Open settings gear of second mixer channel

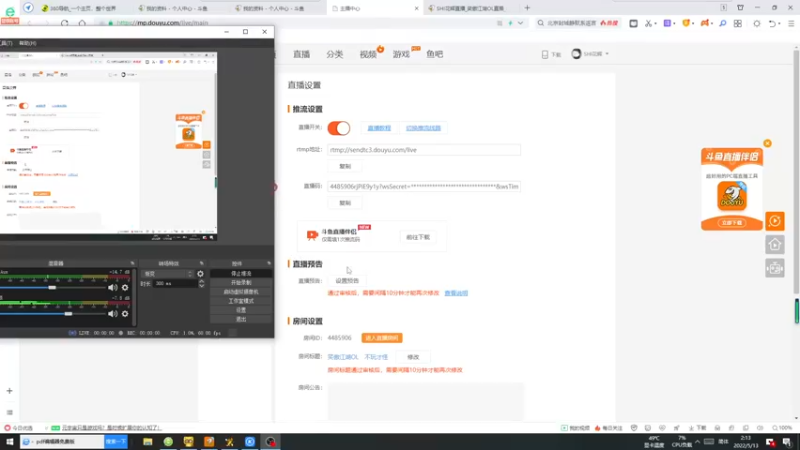pos(125,314)
